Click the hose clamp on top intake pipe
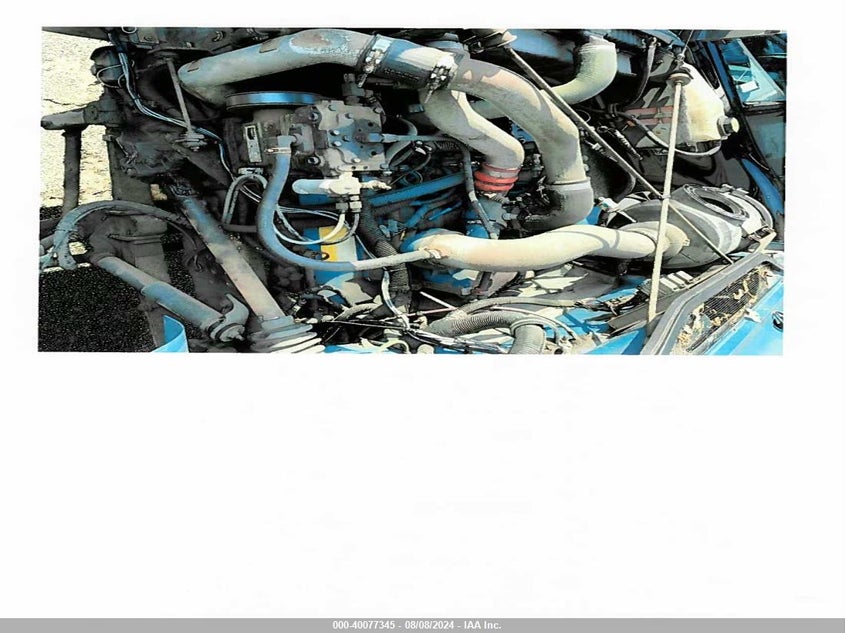Image resolution: width=845 pixels, height=633 pixels. [x=438, y=70]
